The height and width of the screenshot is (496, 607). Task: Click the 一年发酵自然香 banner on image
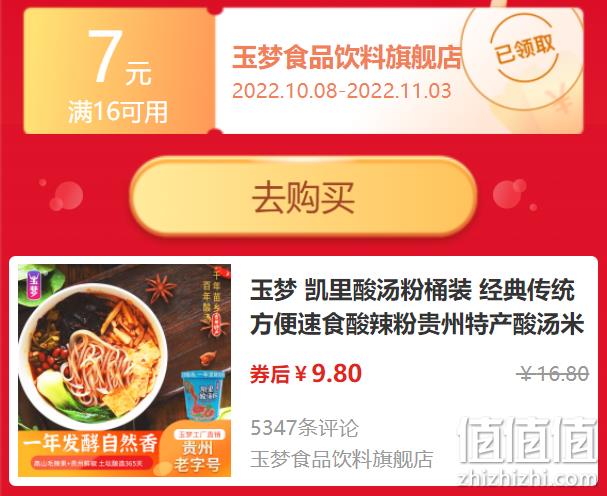coord(90,443)
